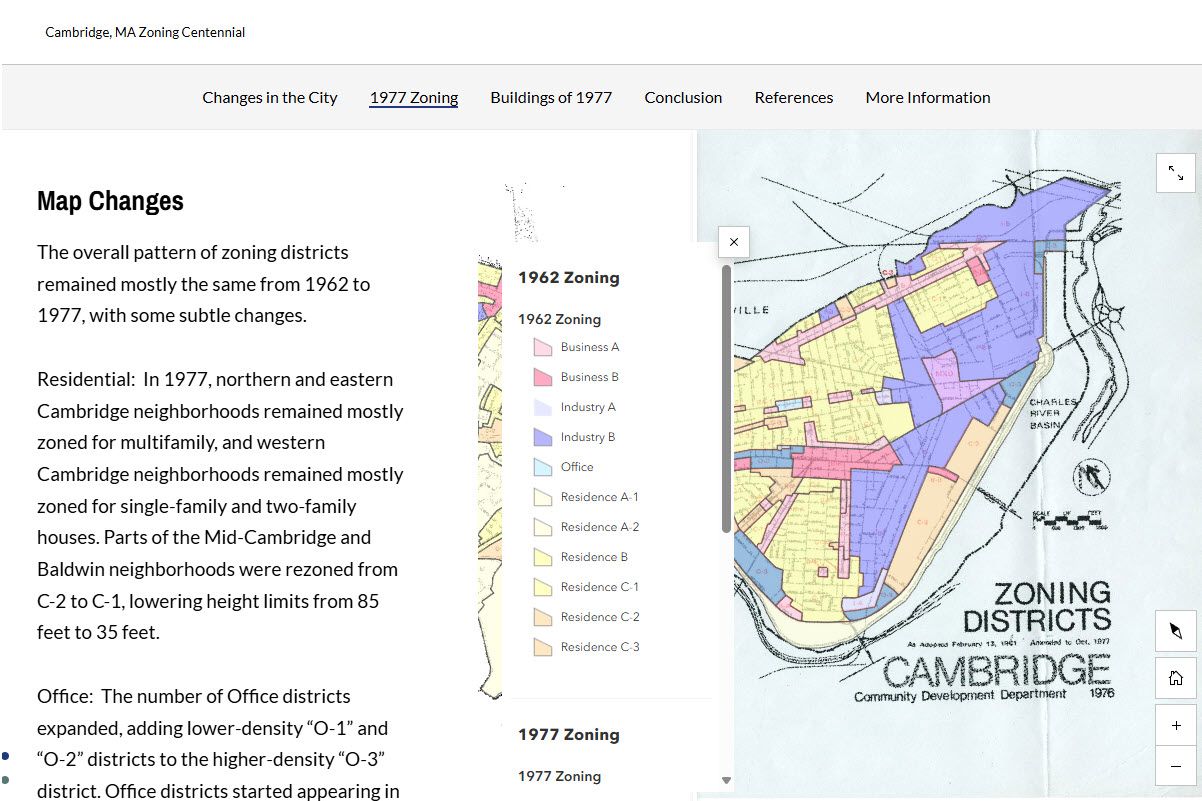Click the legend panel scrollbar thumb
Image resolution: width=1202 pixels, height=801 pixels.
(x=726, y=398)
